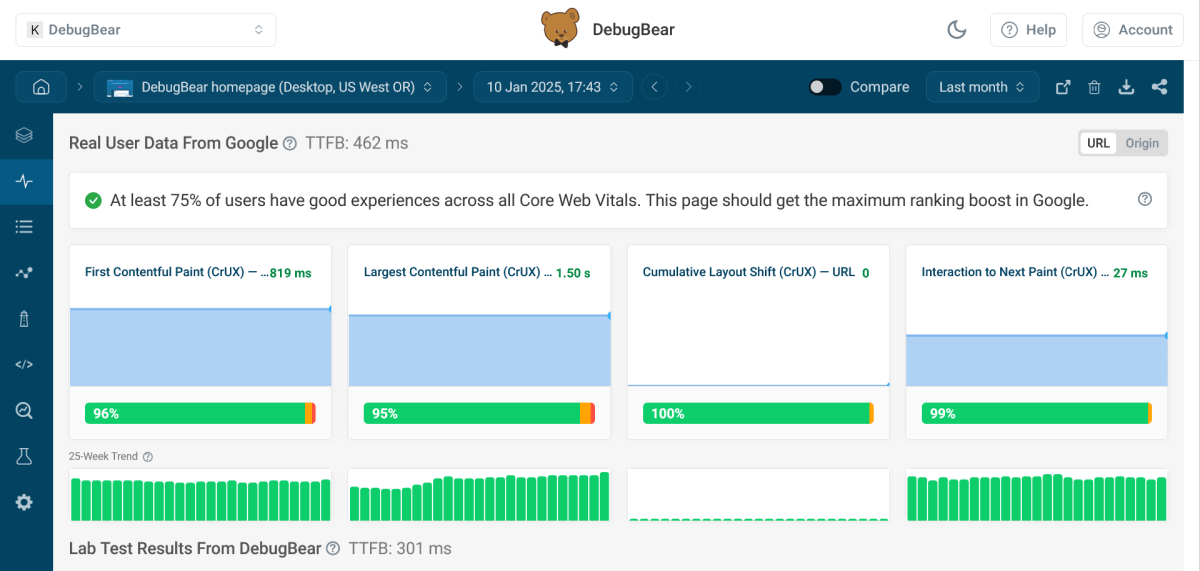Click the 819 ms FCP value
The image size is (1200, 571).
[291, 273]
